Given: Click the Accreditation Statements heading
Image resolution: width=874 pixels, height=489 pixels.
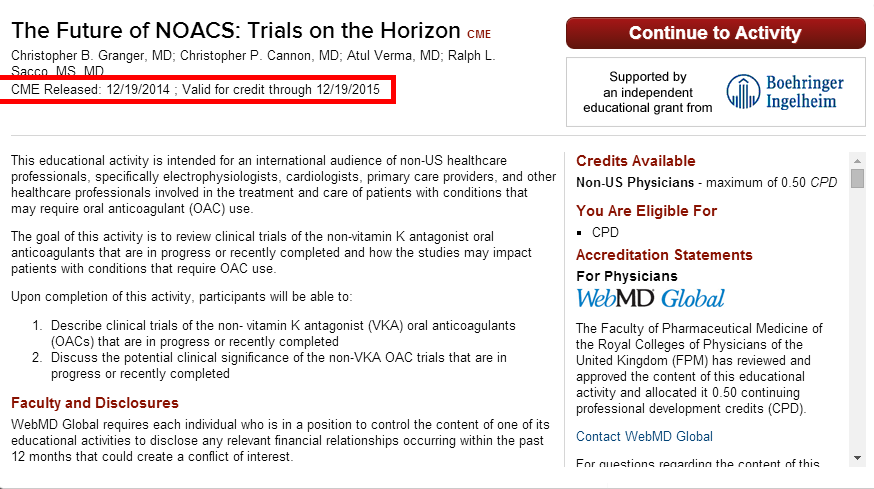Looking at the screenshot, I should click(664, 255).
